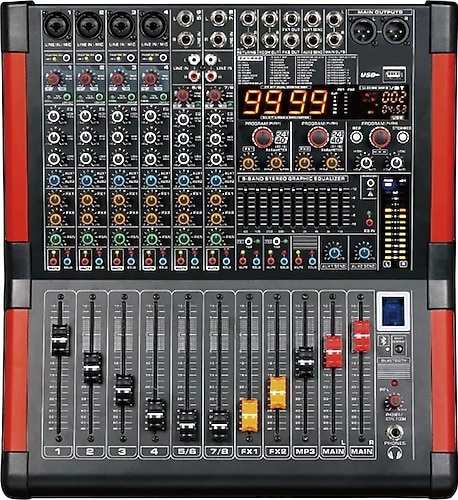
Task: Toggle phantom power on channel 4
Action: [163, 58]
